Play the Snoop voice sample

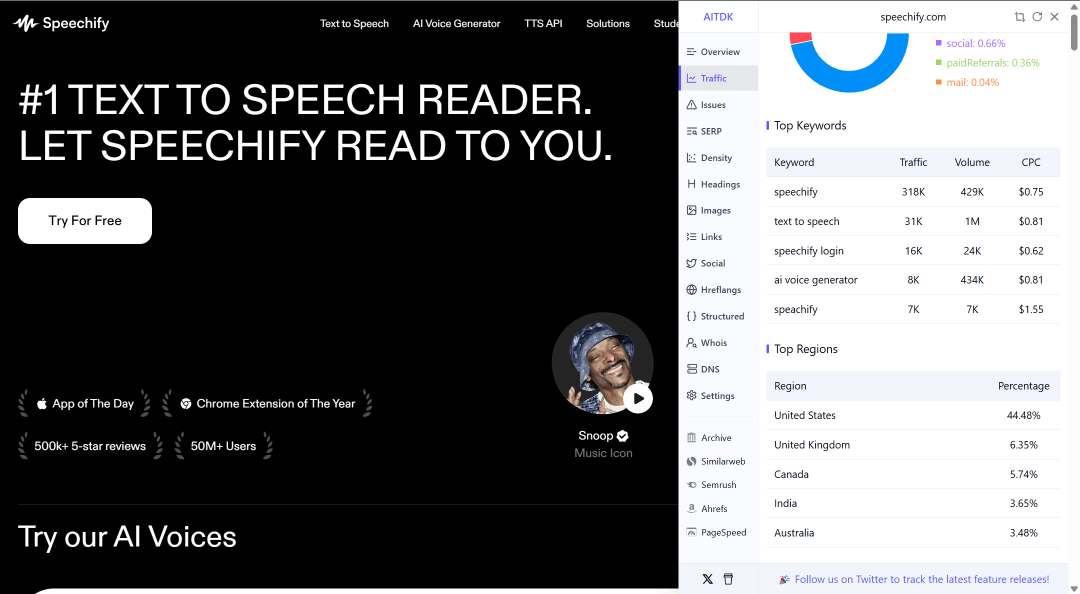pos(638,398)
